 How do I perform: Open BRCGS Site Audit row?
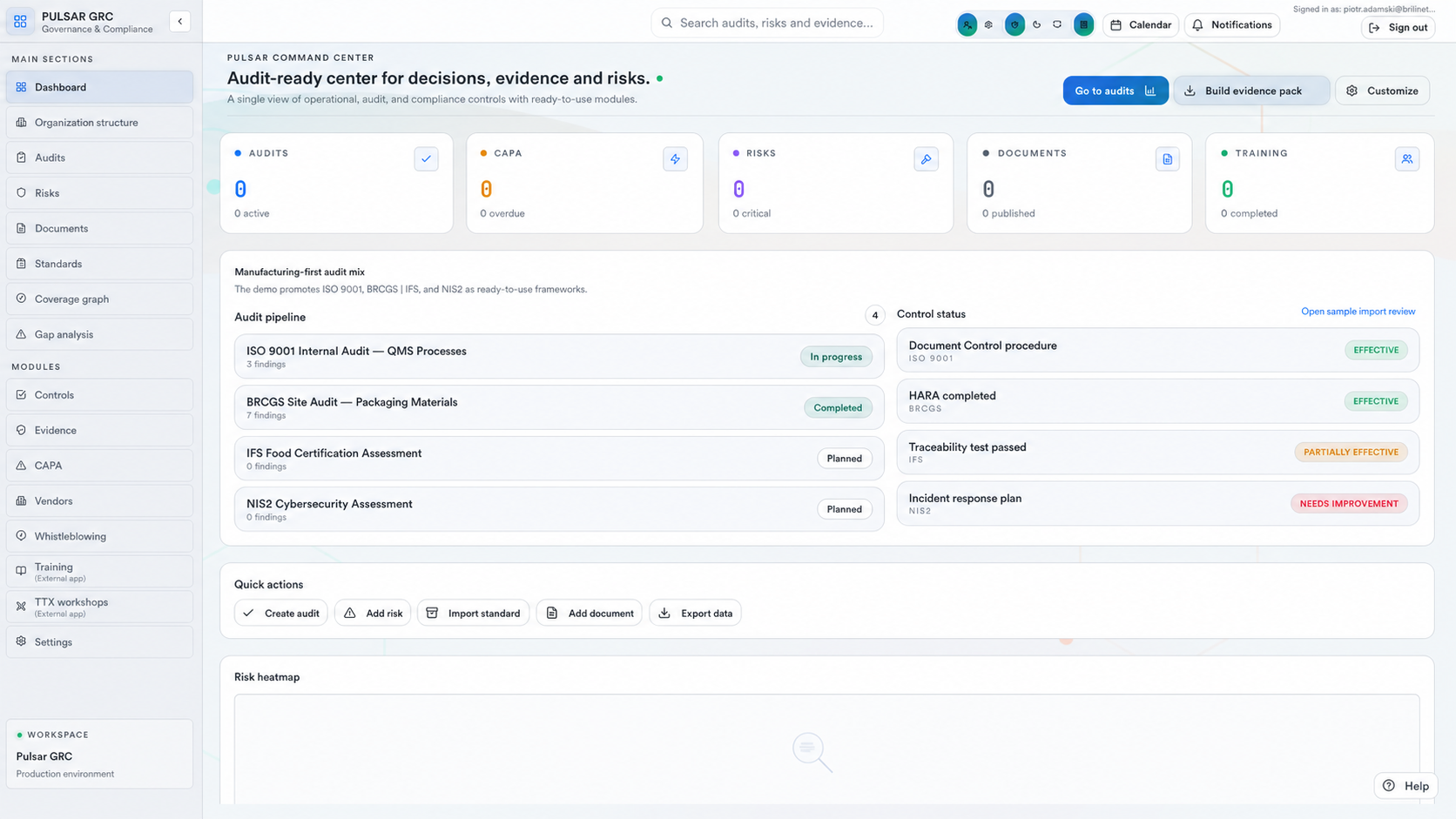pyautogui.click(x=559, y=407)
